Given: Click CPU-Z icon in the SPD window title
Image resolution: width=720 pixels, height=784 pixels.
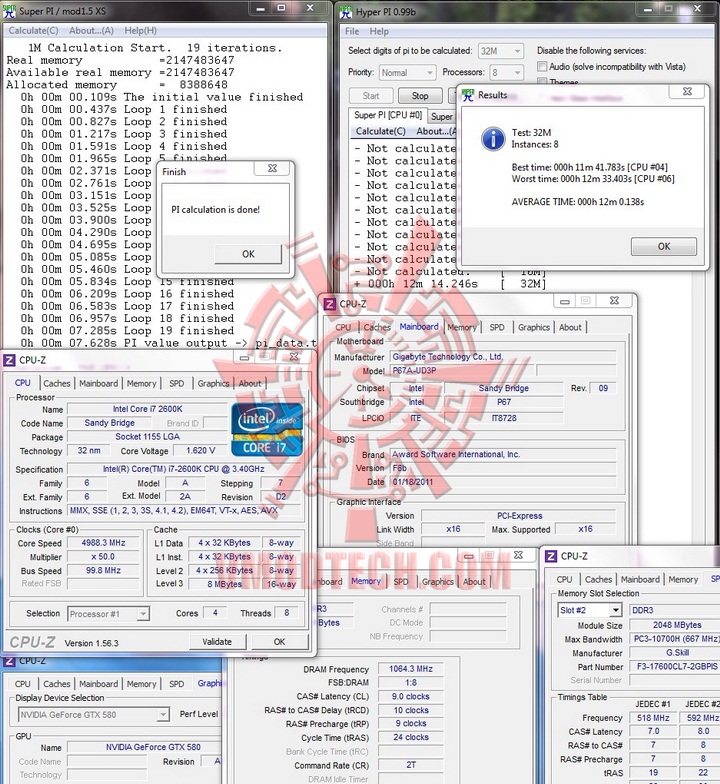Looking at the screenshot, I should click(550, 556).
